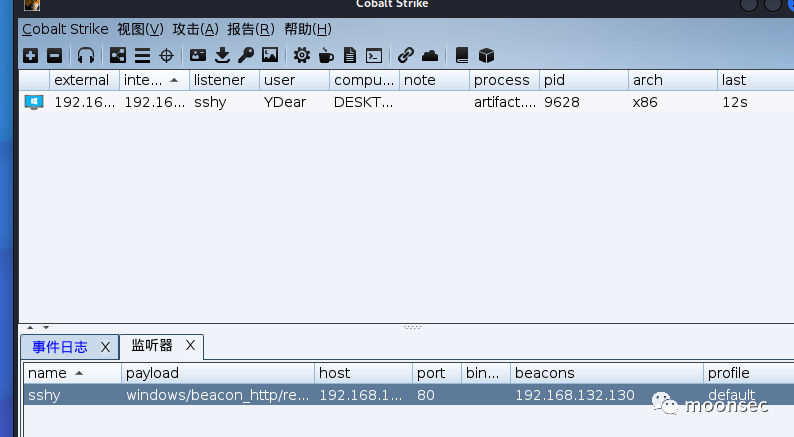794x437 pixels.
Task: Sort sessions by external column
Action: (x=85, y=80)
